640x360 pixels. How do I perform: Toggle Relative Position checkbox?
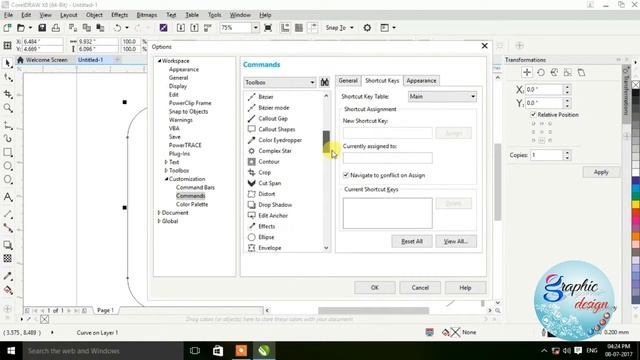click(x=533, y=115)
